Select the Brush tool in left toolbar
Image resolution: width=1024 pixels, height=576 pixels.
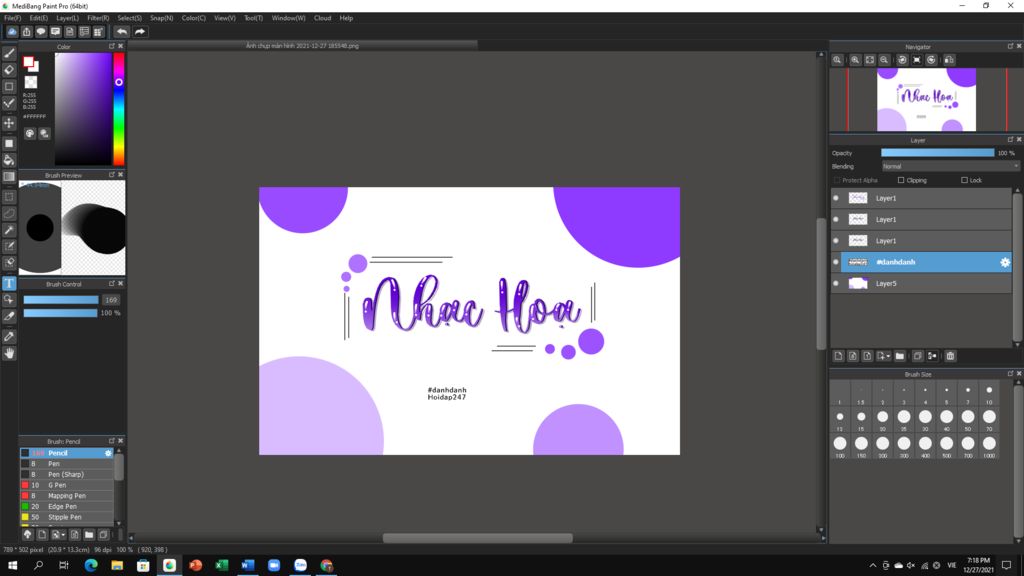tap(9, 54)
